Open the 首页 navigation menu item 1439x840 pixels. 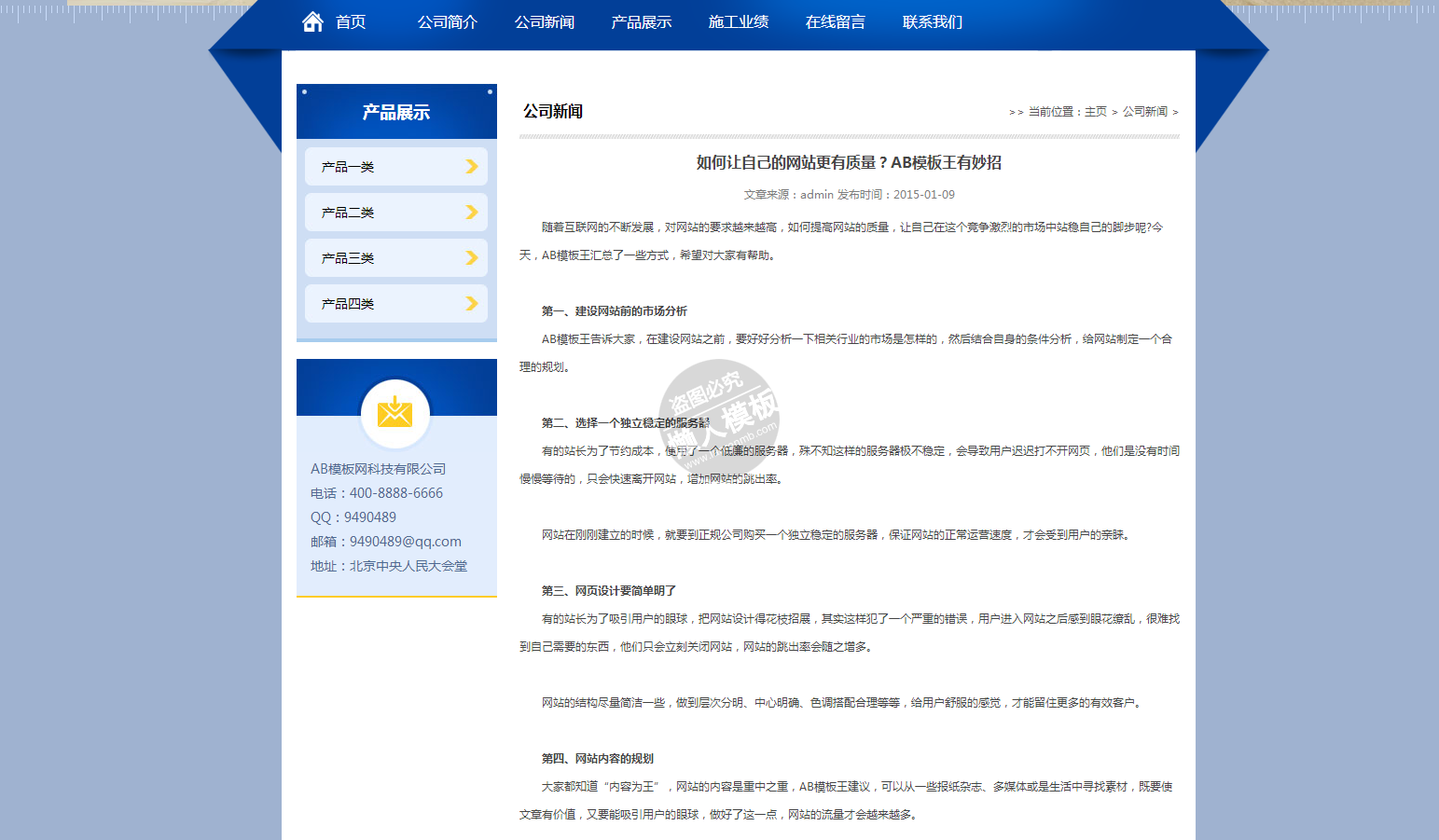351,22
